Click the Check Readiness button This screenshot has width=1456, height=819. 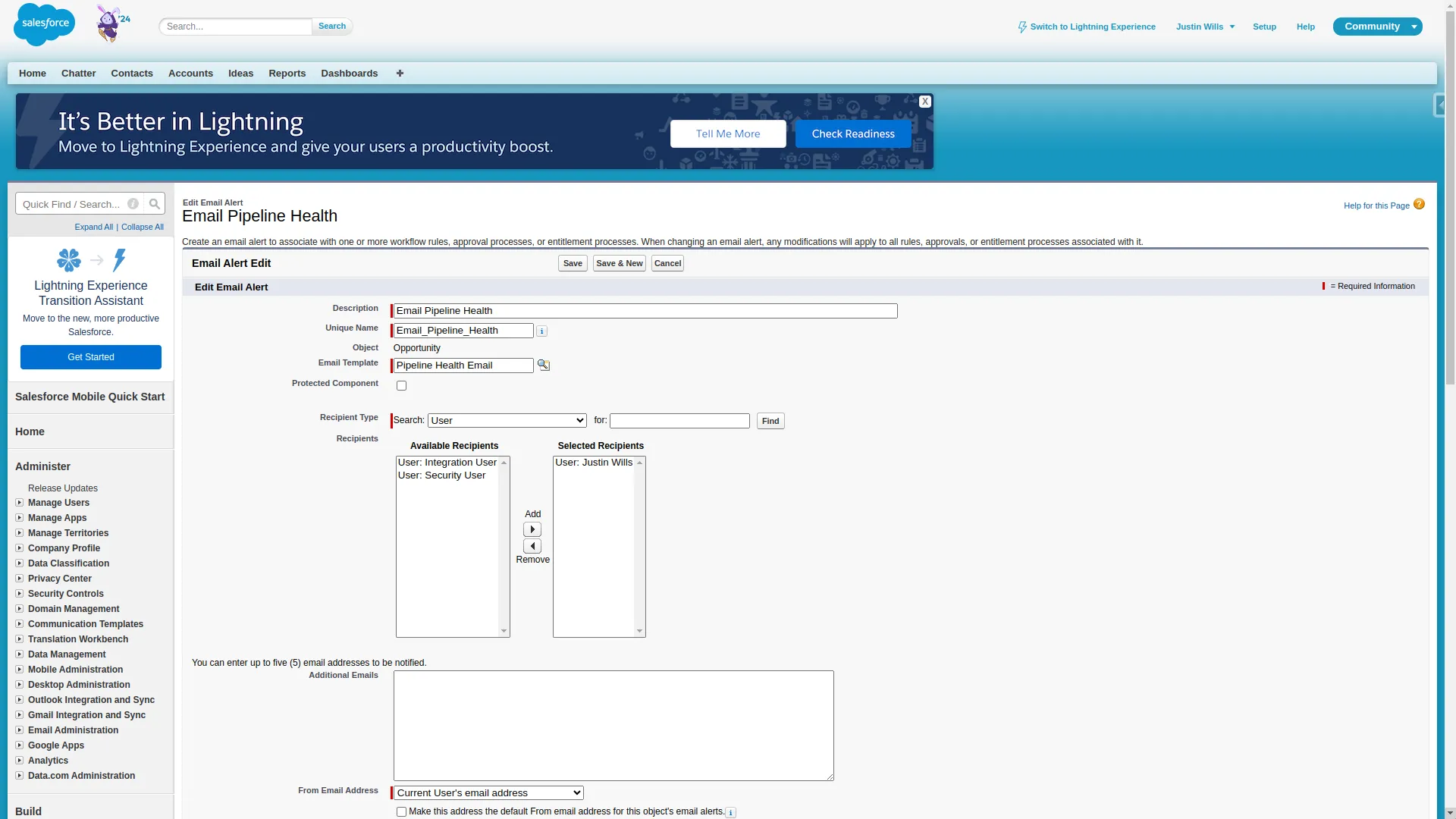pyautogui.click(x=853, y=134)
